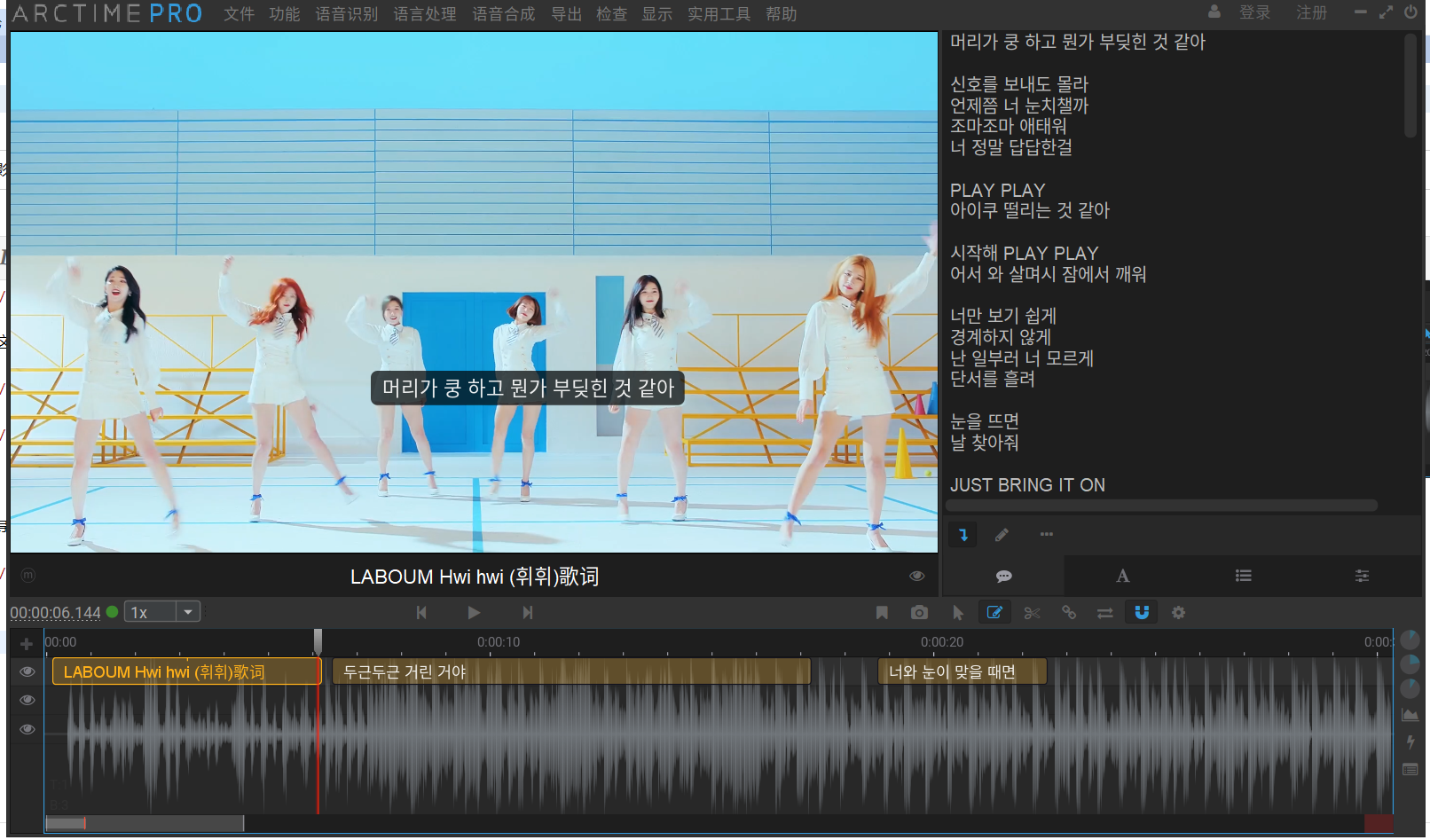1430x840 pixels.
Task: Open the 语音合成 menu
Action: click(x=504, y=14)
